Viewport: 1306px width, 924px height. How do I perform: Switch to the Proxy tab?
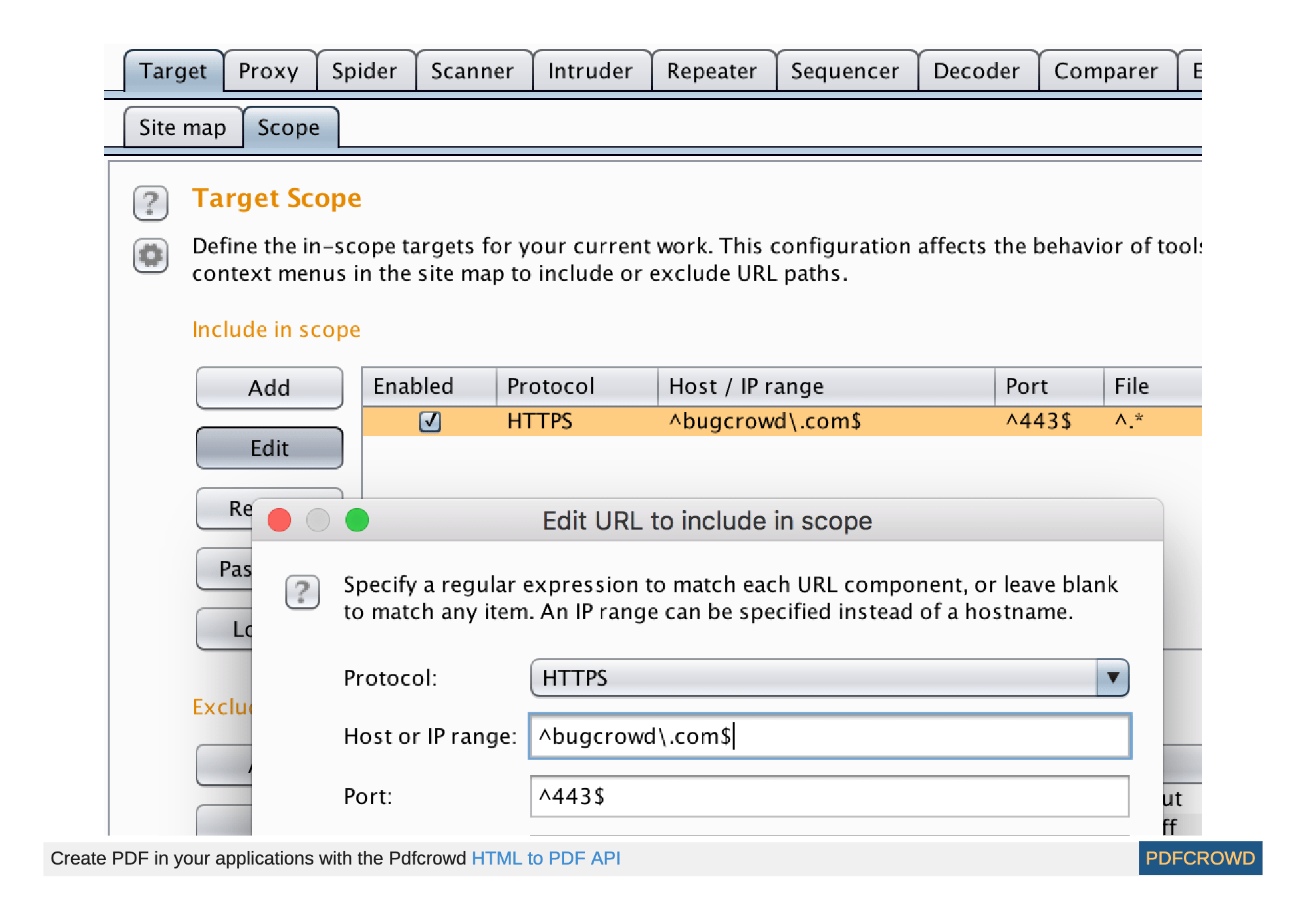pos(269,71)
